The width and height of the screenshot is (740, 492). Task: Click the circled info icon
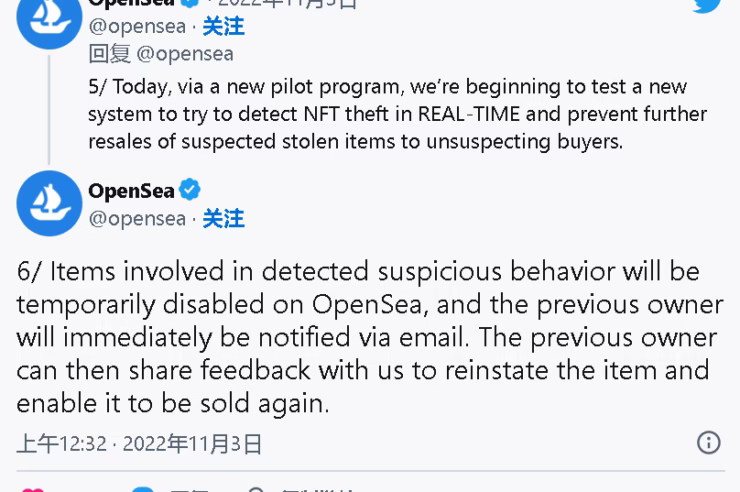pos(708,443)
